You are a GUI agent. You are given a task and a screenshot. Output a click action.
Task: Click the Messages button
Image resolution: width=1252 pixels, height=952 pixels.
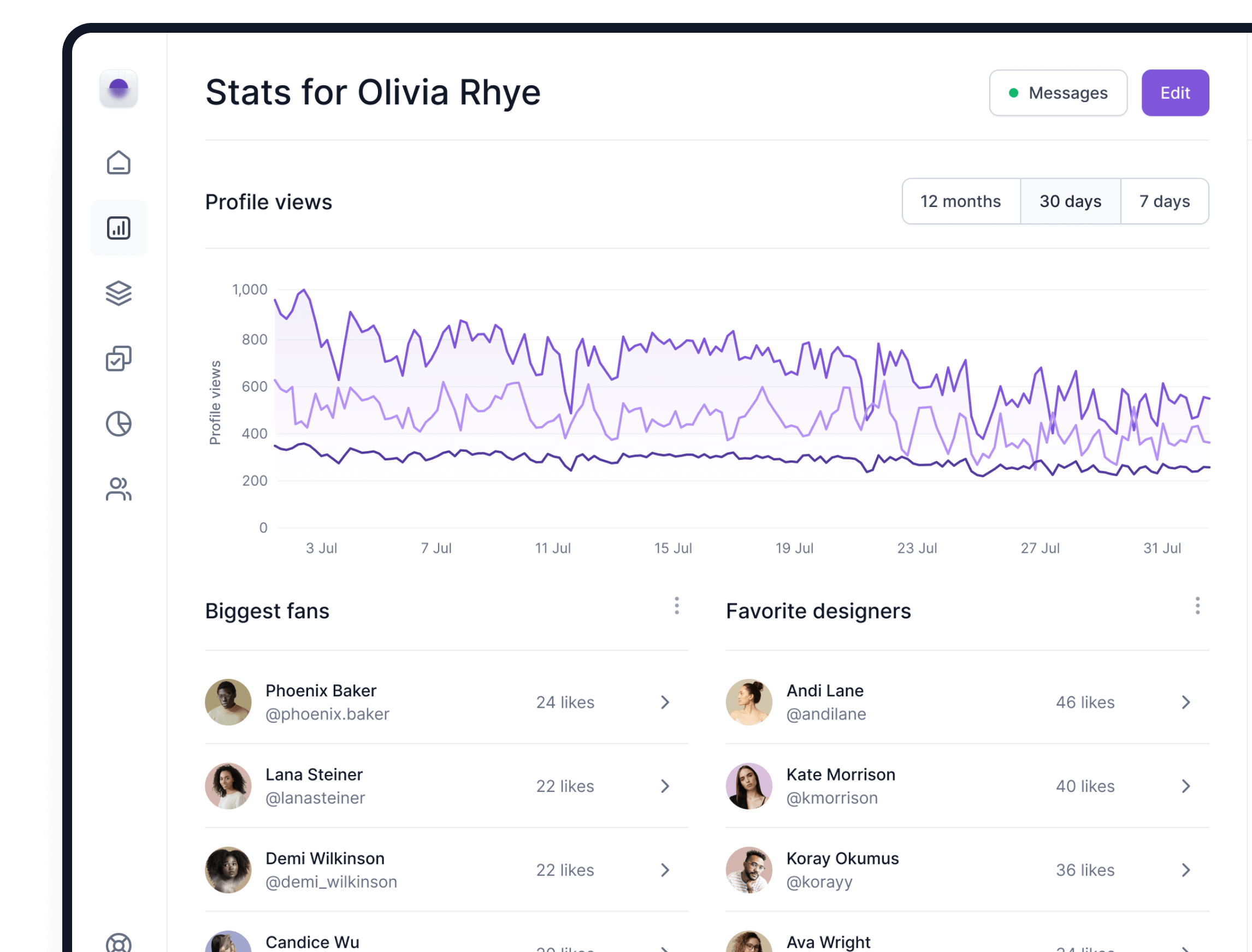pyautogui.click(x=1058, y=93)
